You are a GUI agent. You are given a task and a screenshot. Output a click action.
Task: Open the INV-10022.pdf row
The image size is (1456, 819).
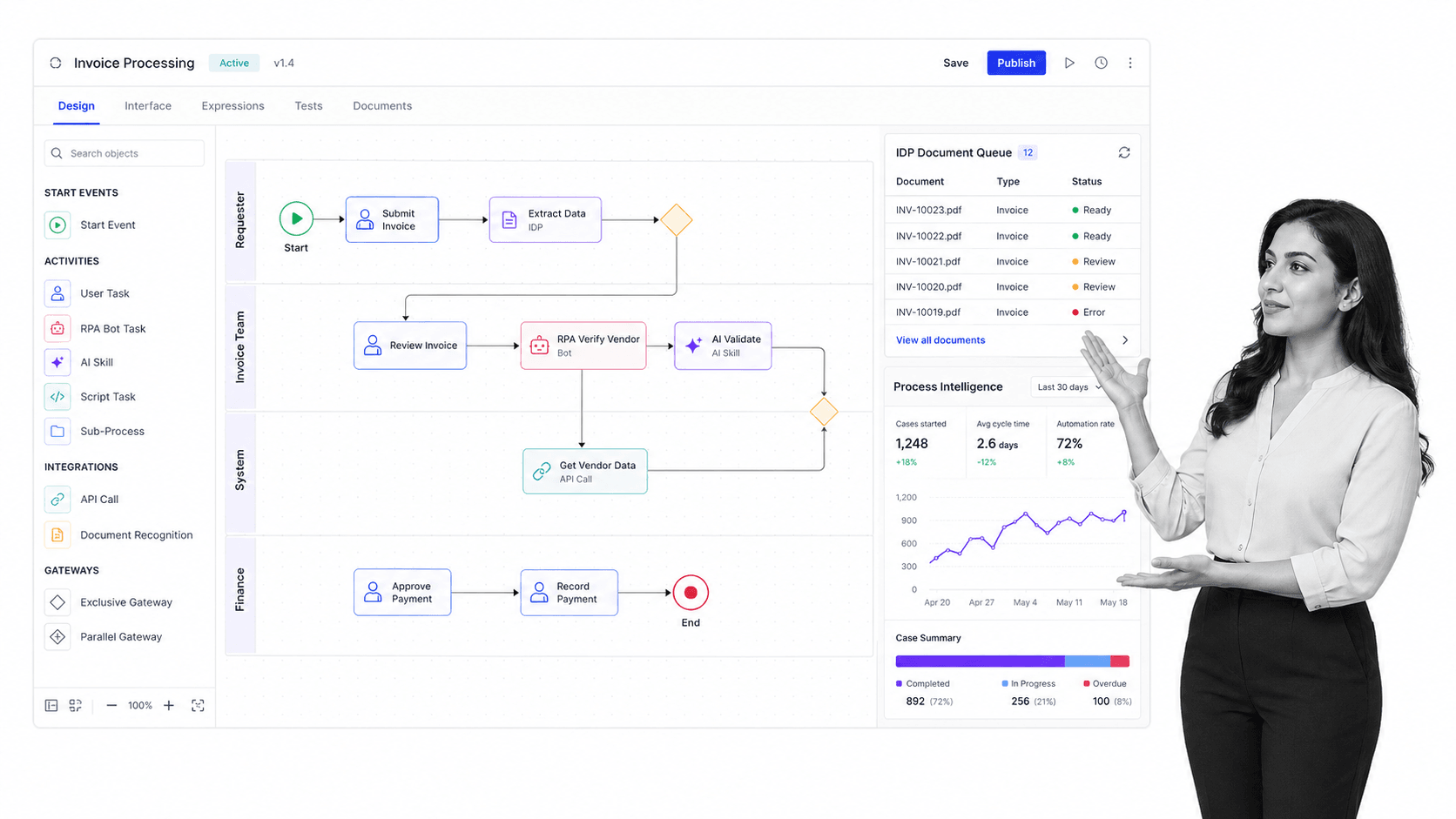coord(1012,236)
